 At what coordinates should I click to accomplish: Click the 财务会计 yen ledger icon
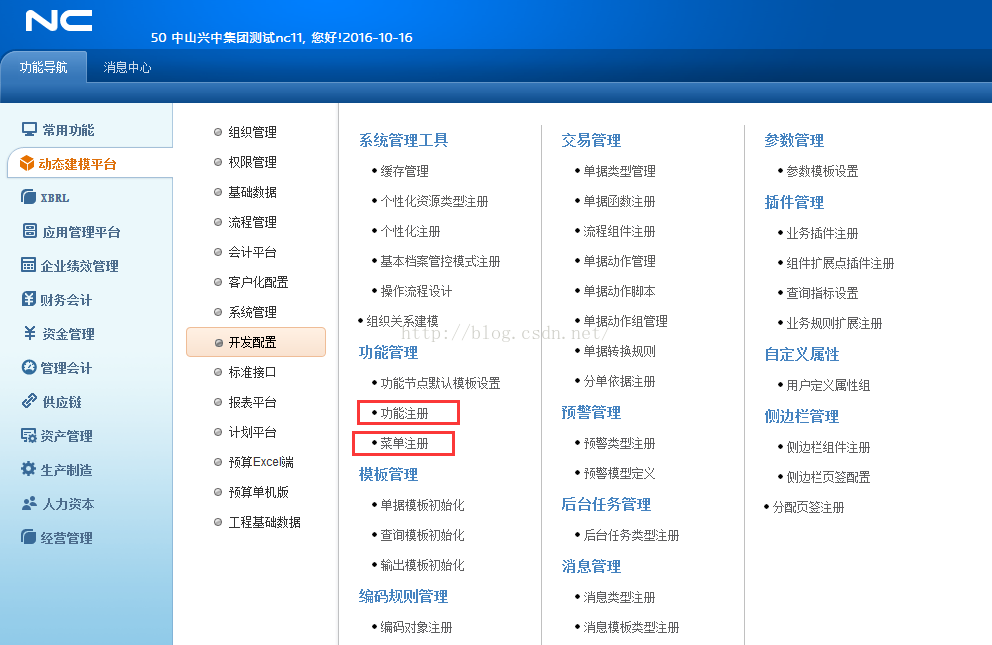pyautogui.click(x=28, y=299)
